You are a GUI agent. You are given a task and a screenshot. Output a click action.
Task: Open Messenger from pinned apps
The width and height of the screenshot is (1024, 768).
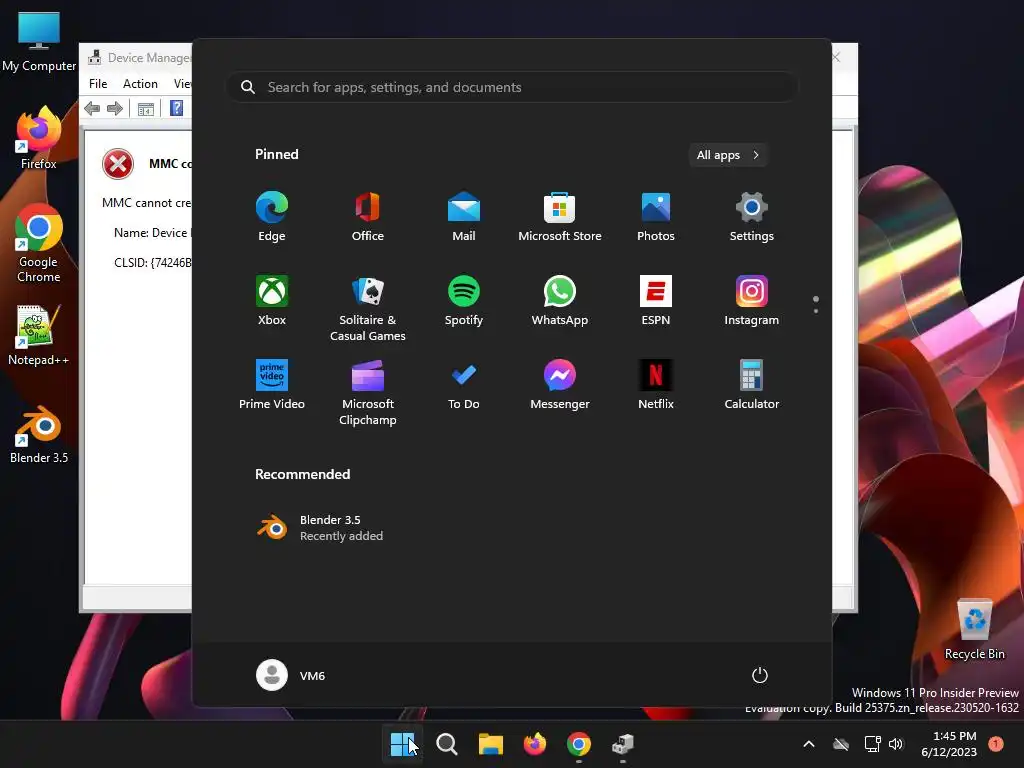560,385
